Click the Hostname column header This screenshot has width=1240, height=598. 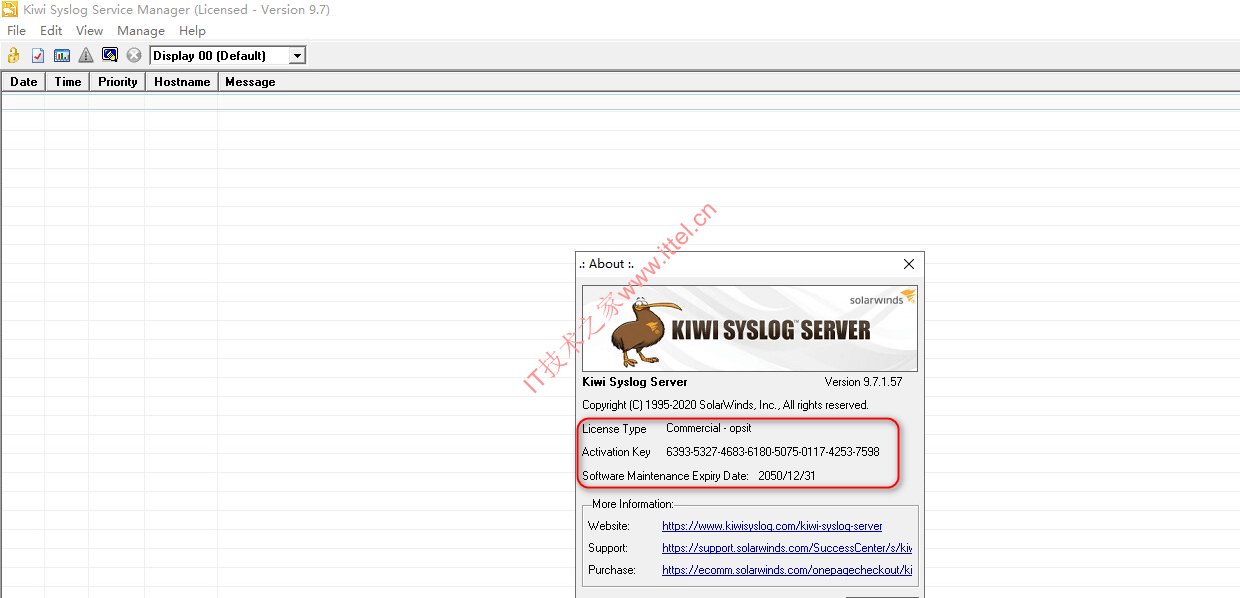[x=182, y=82]
